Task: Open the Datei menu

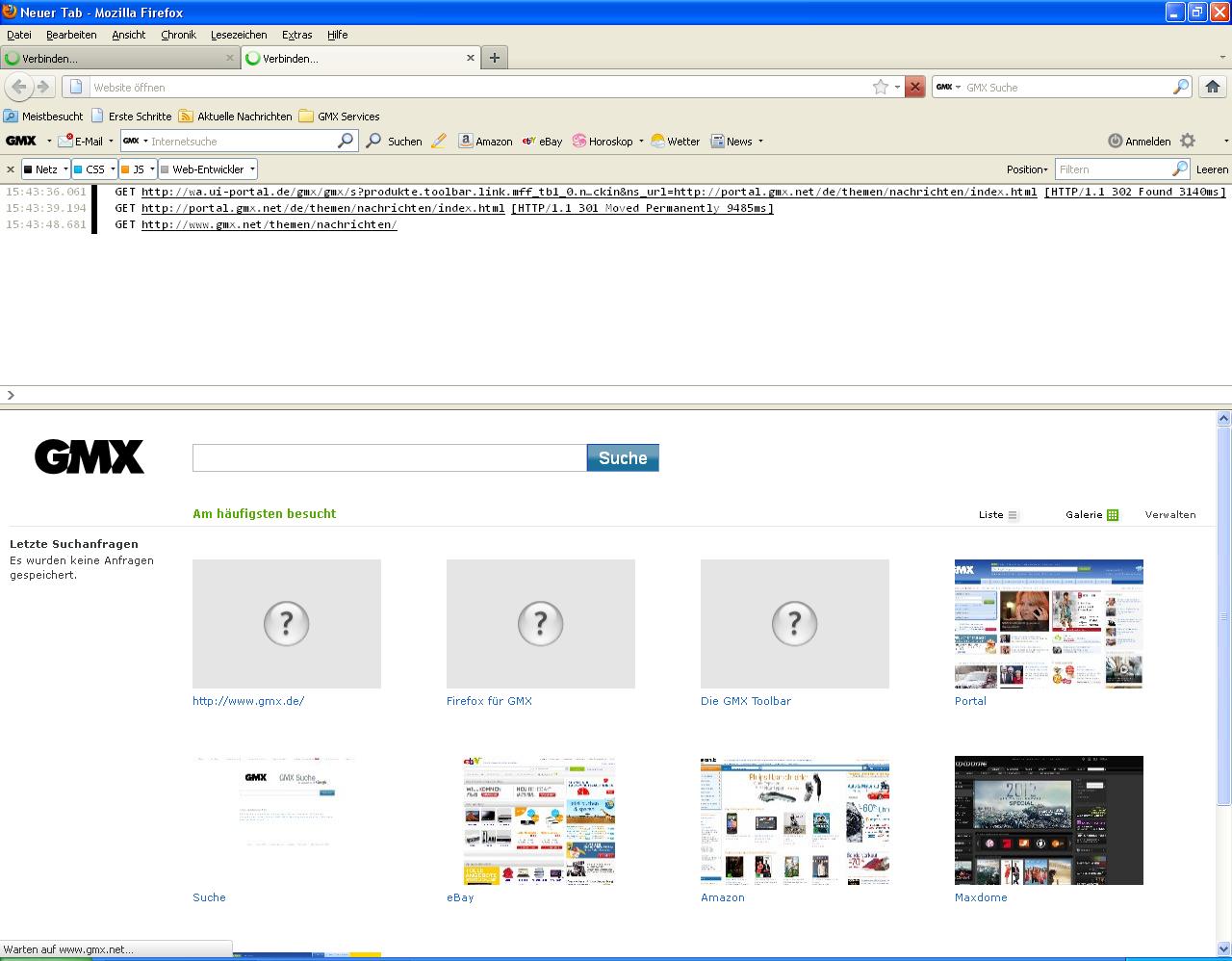Action: point(19,35)
